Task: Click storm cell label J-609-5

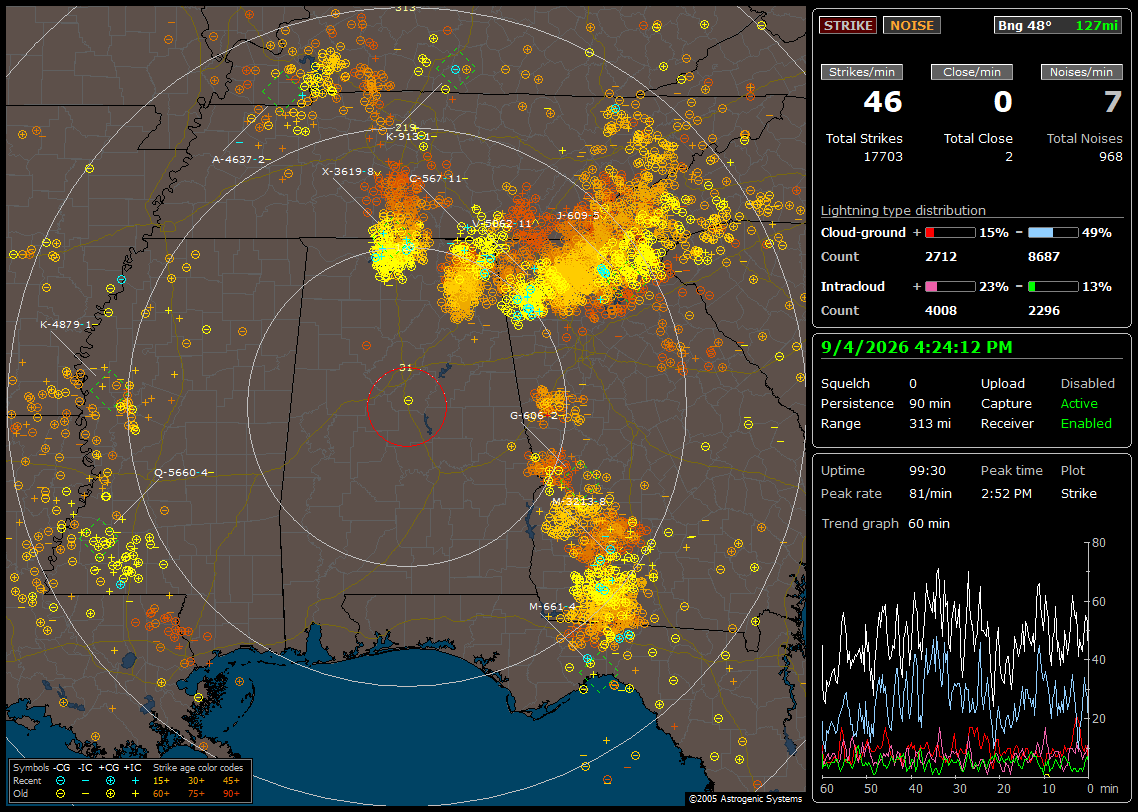Action: tap(578, 216)
